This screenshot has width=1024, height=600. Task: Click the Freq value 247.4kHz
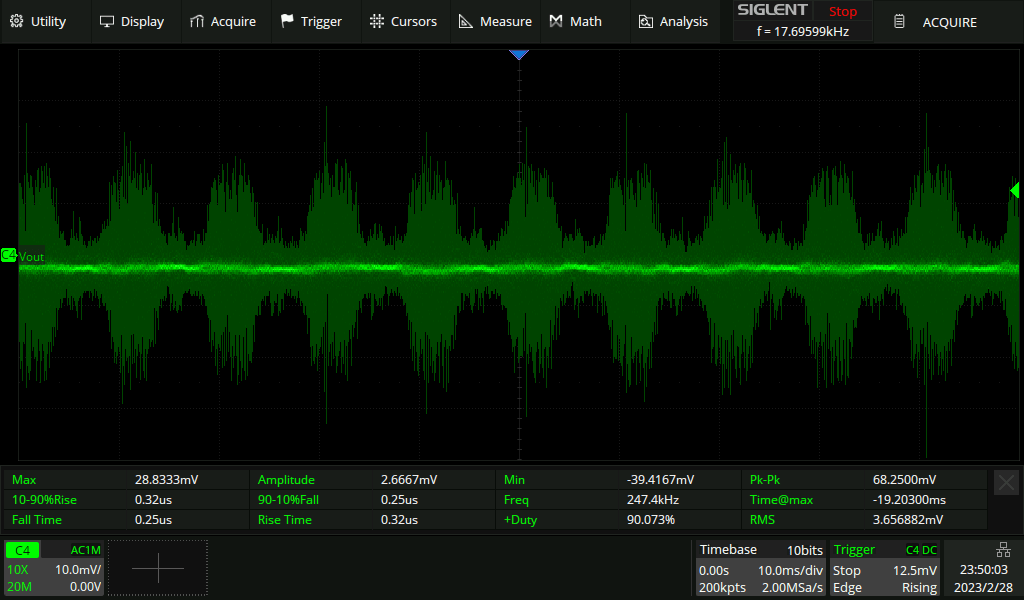coord(652,499)
